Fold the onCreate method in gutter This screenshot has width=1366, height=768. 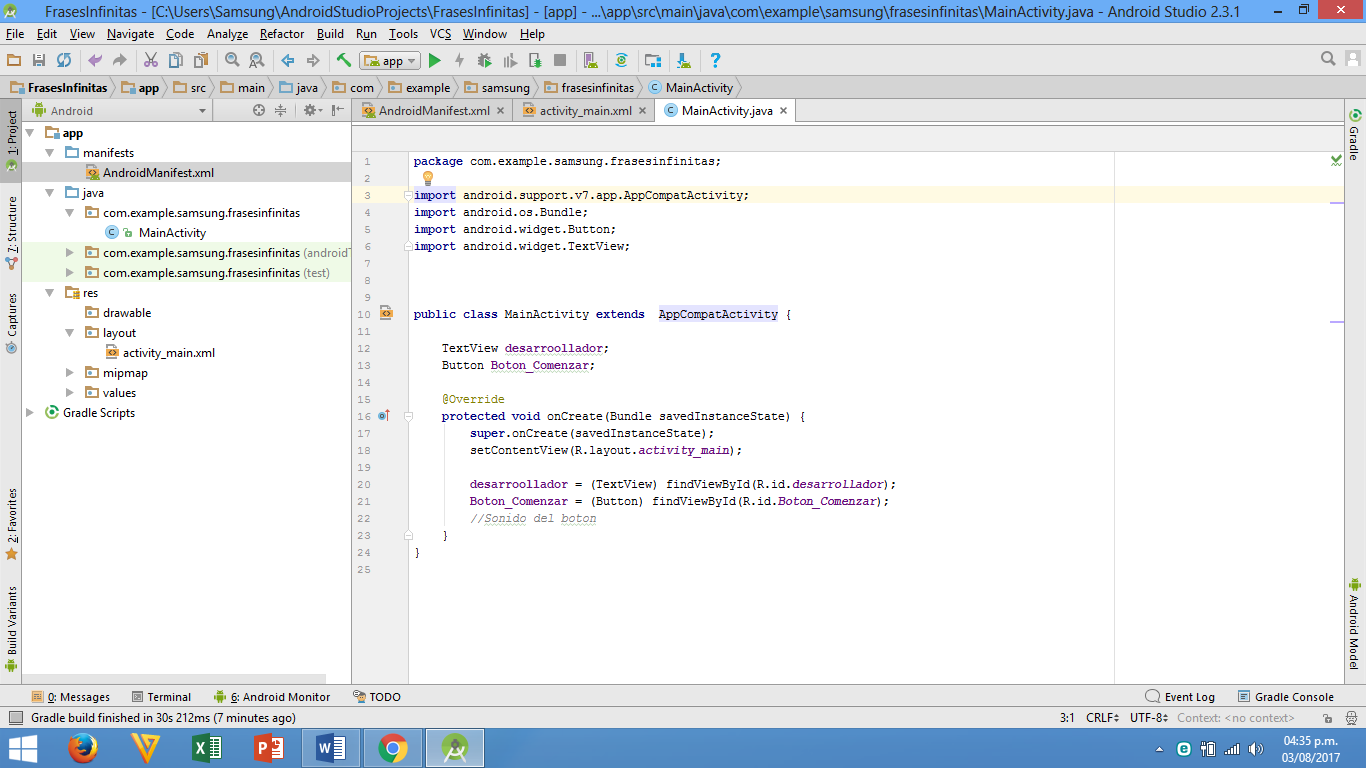click(408, 416)
